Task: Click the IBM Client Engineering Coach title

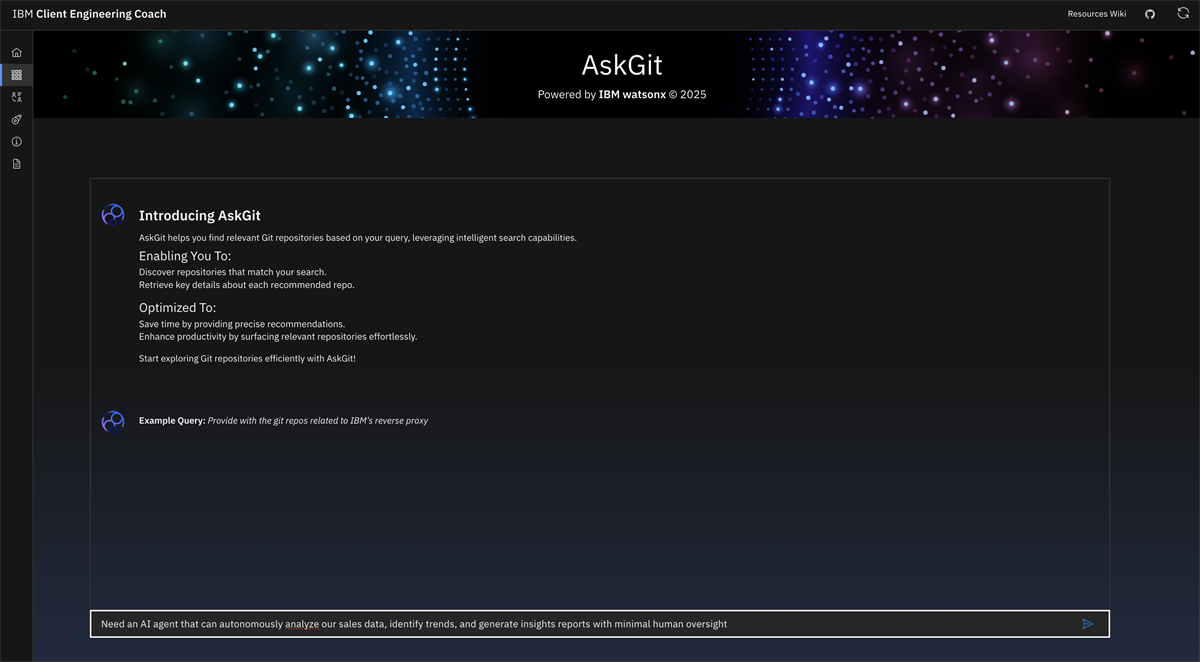Action: [90, 14]
